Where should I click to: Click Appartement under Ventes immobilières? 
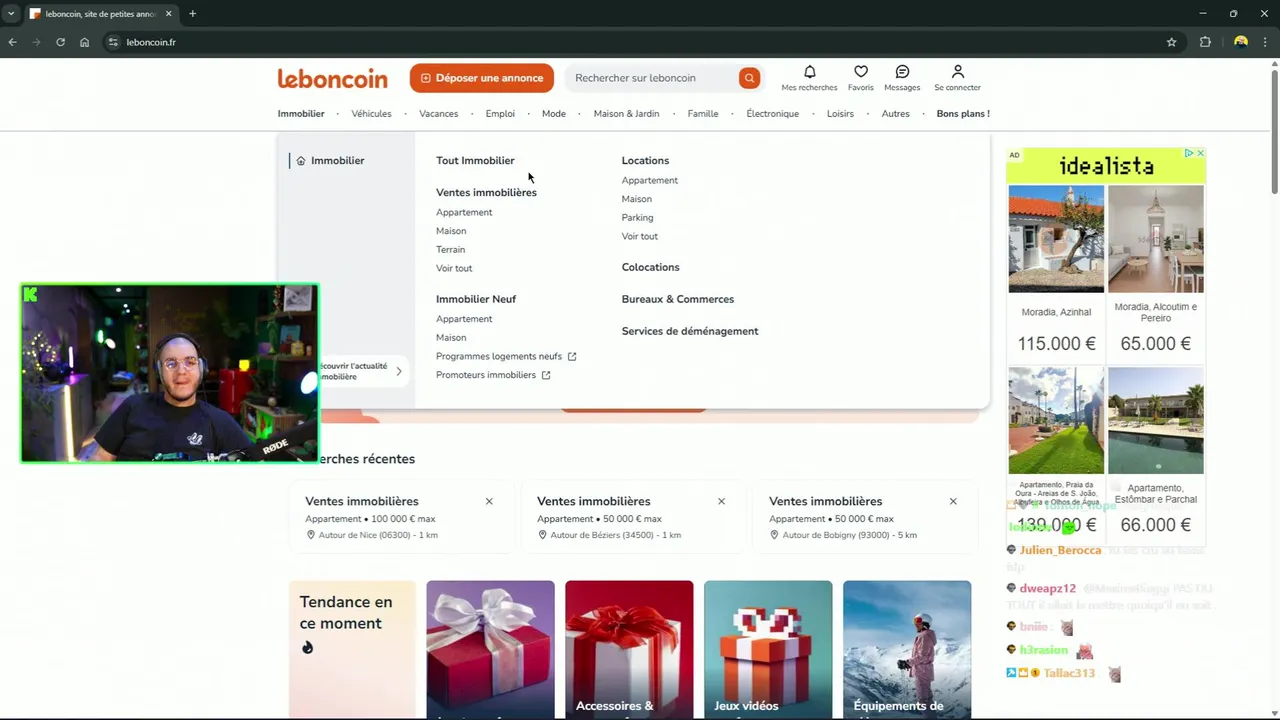click(464, 212)
